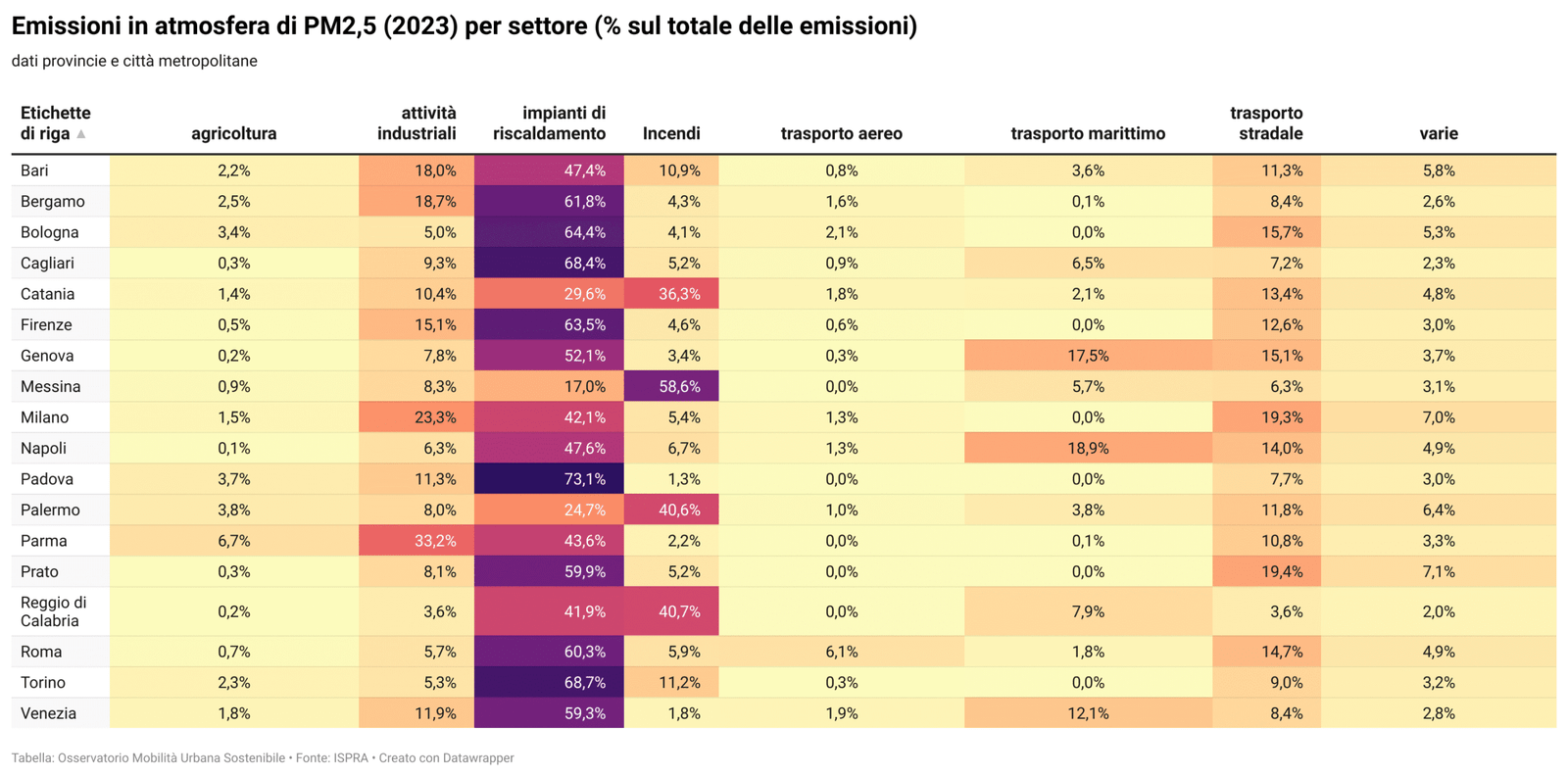This screenshot has width=1568, height=777.
Task: Click Prato's road transport cell 19,4%
Action: [x=1282, y=572]
